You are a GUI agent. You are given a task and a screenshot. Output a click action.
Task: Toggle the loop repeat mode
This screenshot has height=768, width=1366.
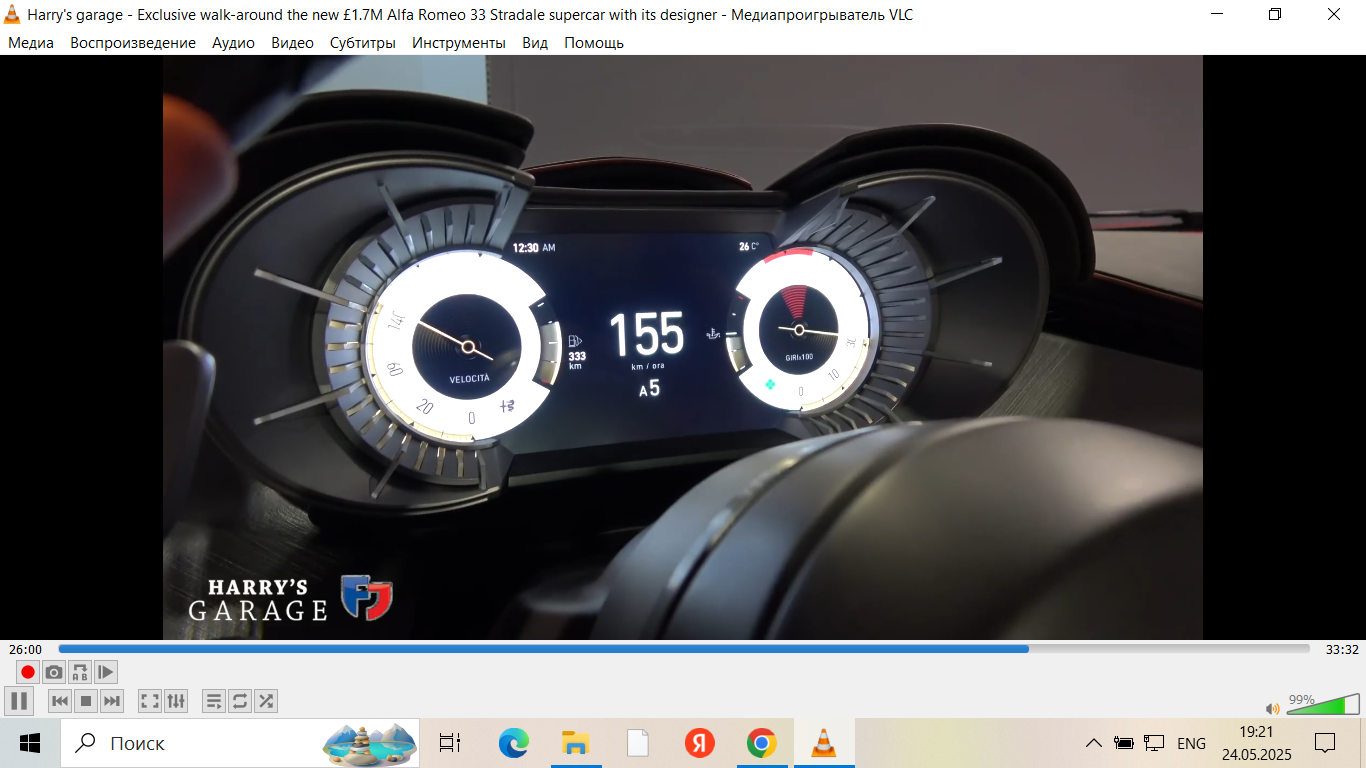(240, 701)
